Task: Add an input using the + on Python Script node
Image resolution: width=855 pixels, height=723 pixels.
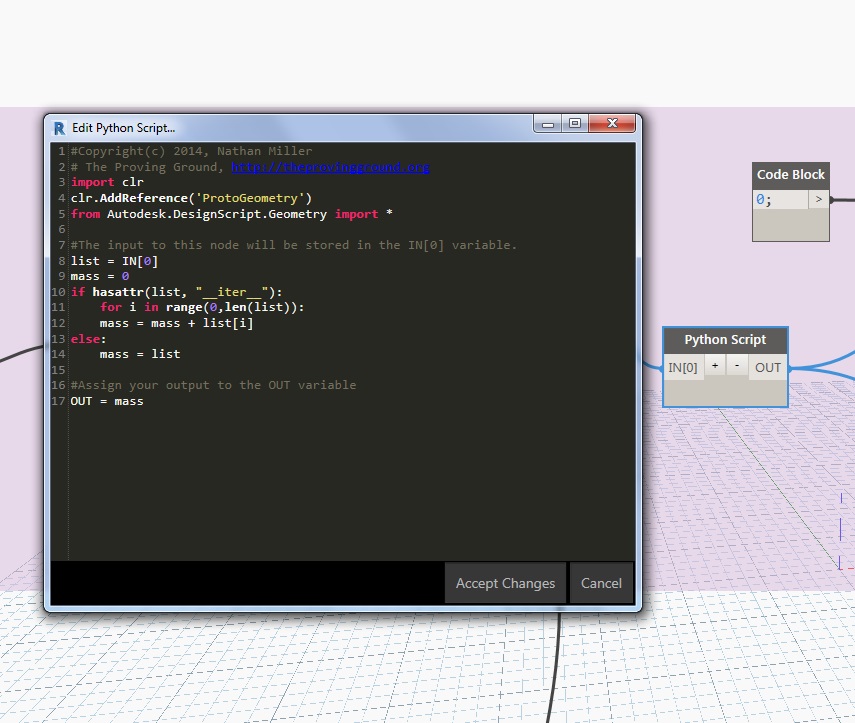Action: click(714, 366)
